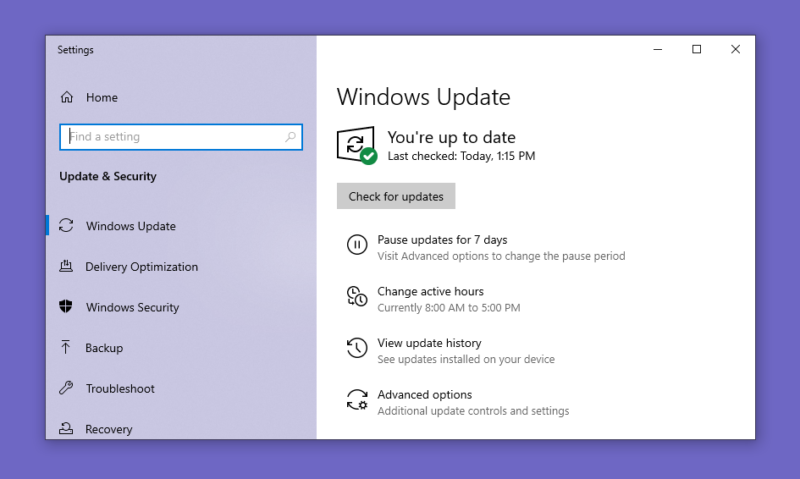The width and height of the screenshot is (800, 479).
Task: Click the Troubleshoot wrench icon
Action: click(66, 388)
